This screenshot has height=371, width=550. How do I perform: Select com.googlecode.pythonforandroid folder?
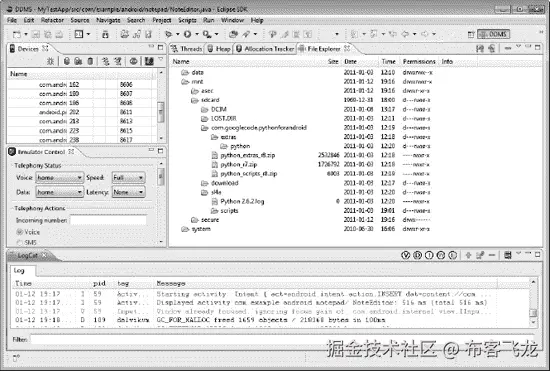click(259, 128)
